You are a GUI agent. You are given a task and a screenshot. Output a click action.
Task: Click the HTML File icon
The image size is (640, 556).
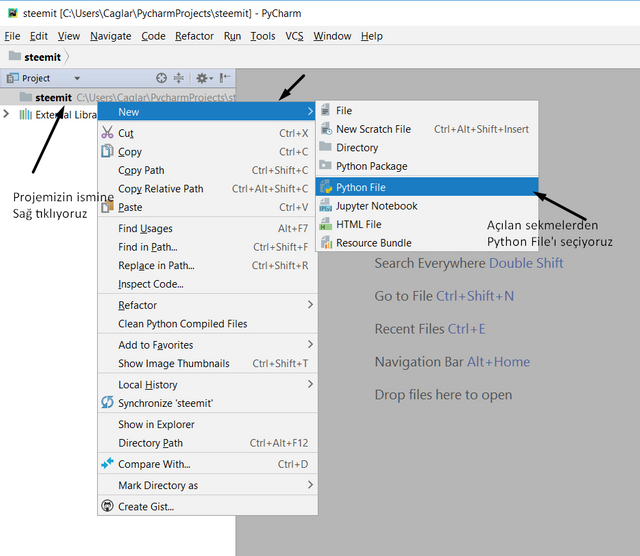[325, 224]
